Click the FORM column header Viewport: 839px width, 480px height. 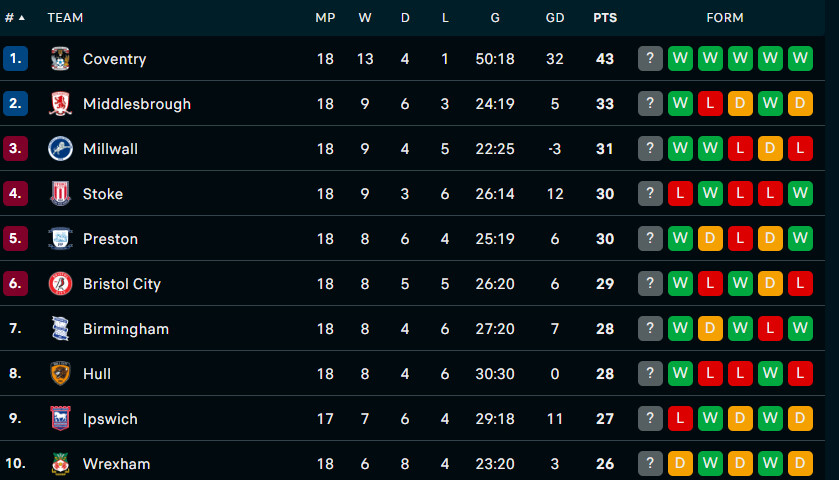[725, 18]
